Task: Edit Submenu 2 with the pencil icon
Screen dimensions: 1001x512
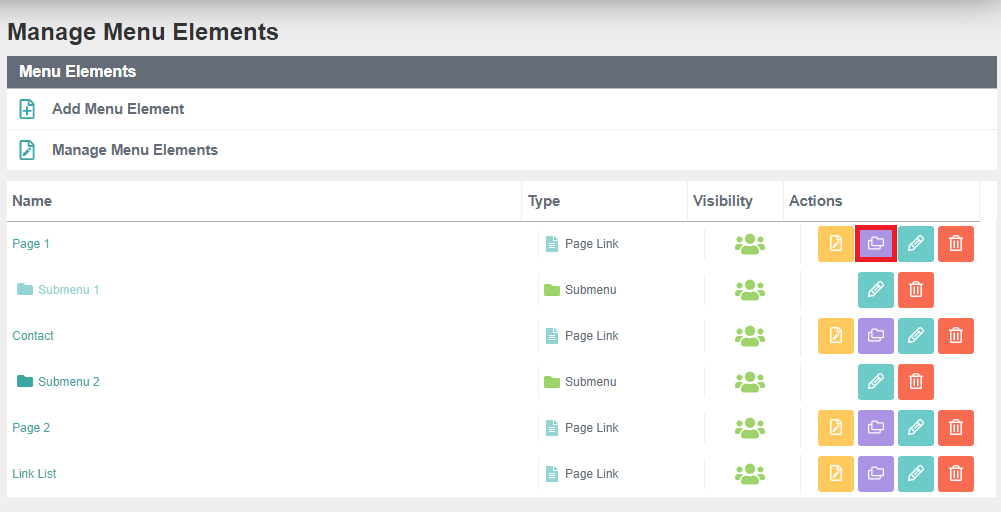Action: [876, 382]
